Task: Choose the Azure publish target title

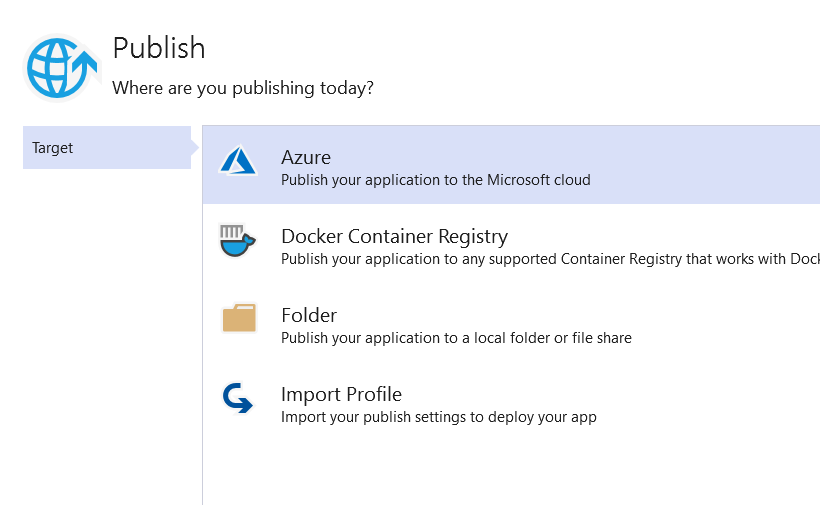Action: coord(306,157)
